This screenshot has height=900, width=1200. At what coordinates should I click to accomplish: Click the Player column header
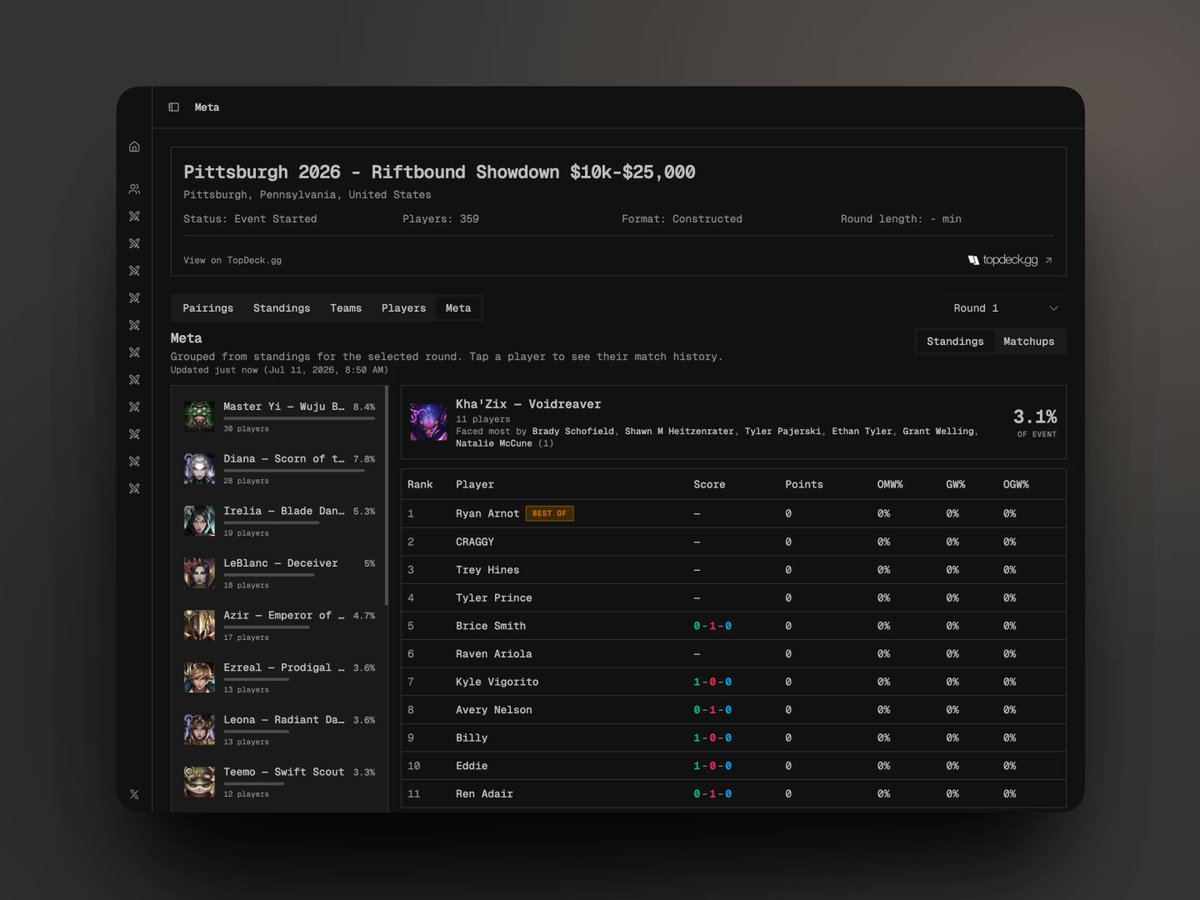tap(475, 484)
